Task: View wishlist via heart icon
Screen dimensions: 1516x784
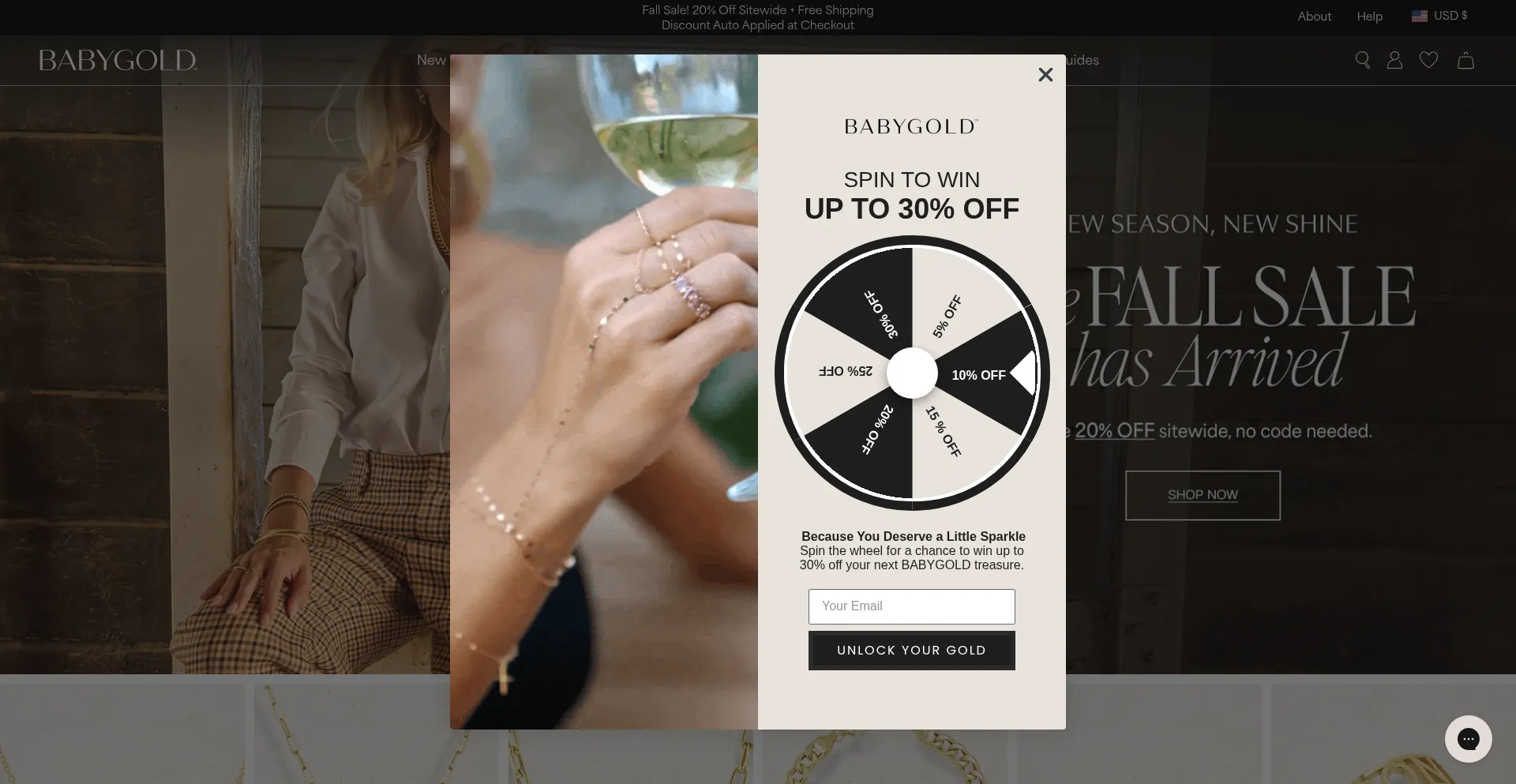Action: (1428, 60)
